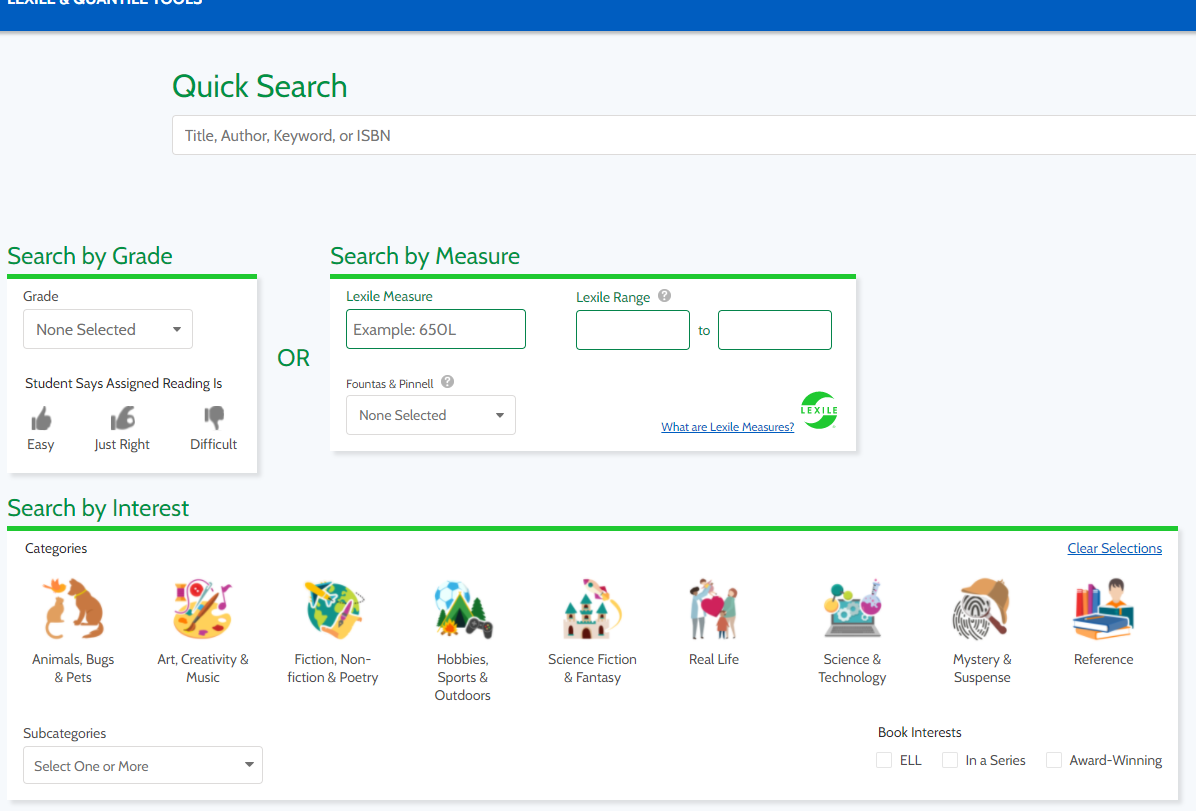Click the Search by Grade heading

click(90, 256)
